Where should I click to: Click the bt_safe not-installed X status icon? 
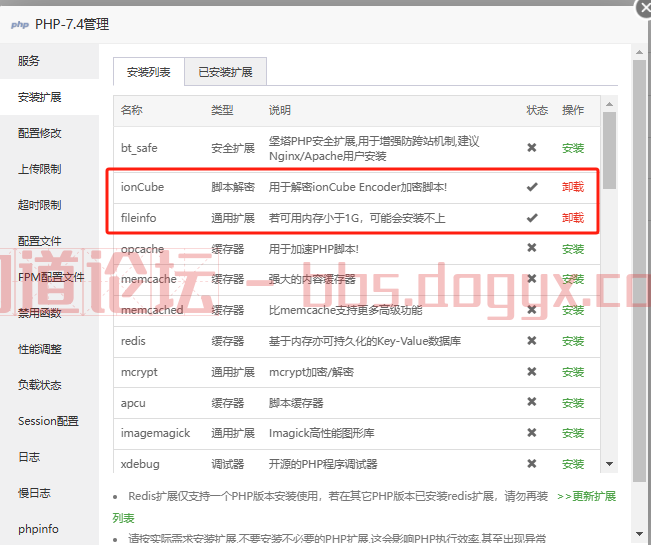[532, 148]
